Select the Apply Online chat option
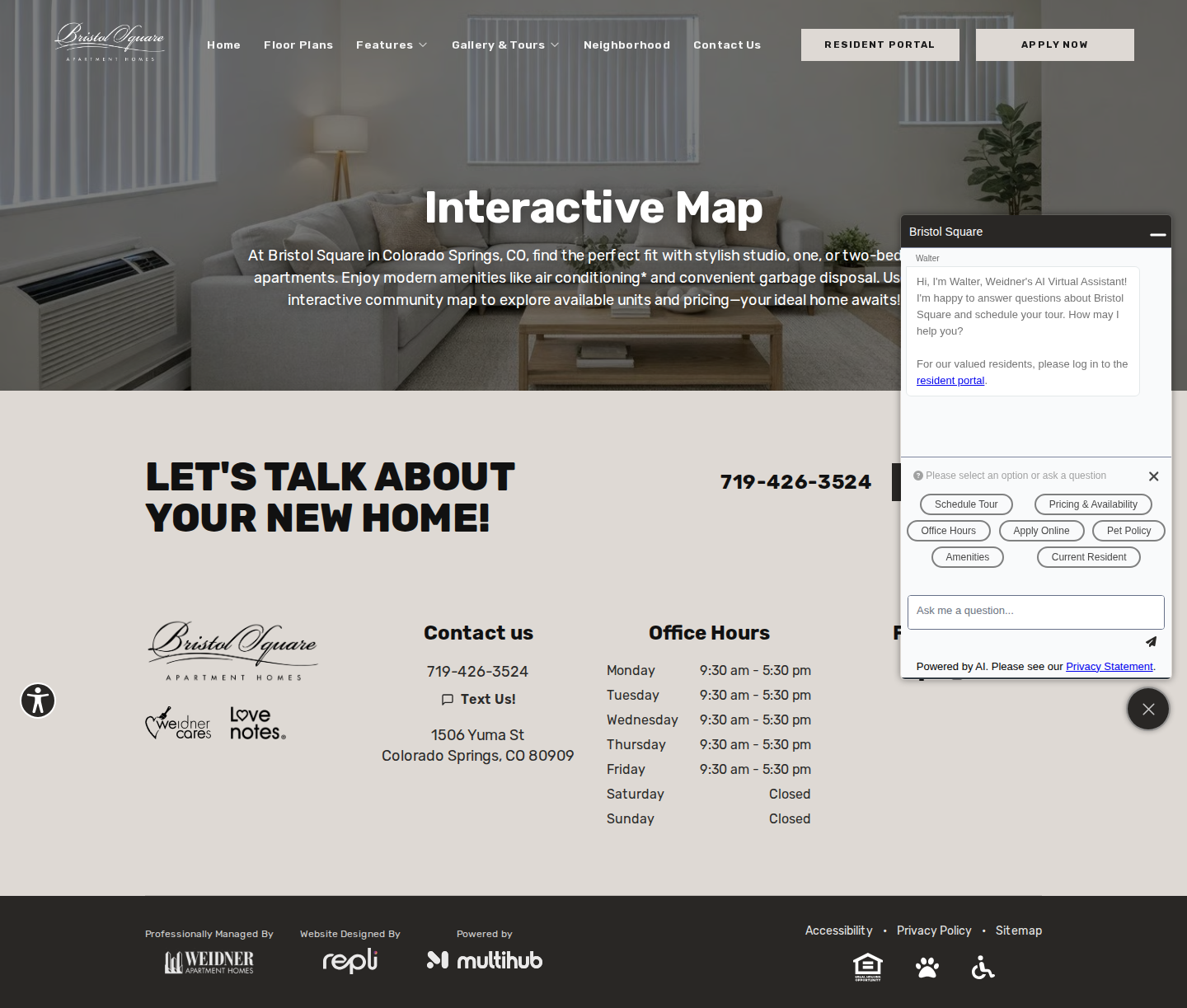1187x1008 pixels. [x=1041, y=531]
